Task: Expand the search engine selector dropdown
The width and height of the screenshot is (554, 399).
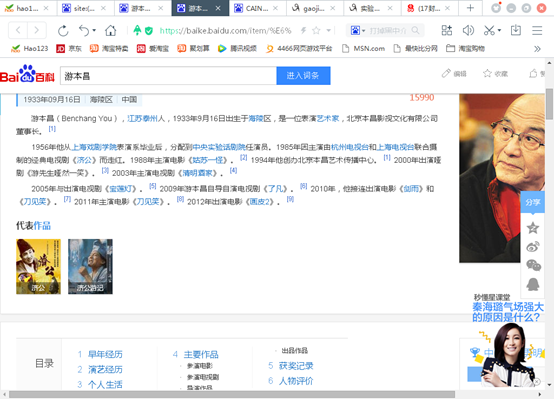Action: pyautogui.click(x=363, y=31)
